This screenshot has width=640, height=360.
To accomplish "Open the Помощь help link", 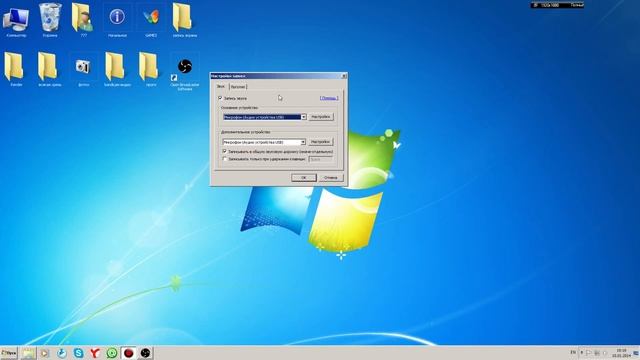I will [x=329, y=98].
